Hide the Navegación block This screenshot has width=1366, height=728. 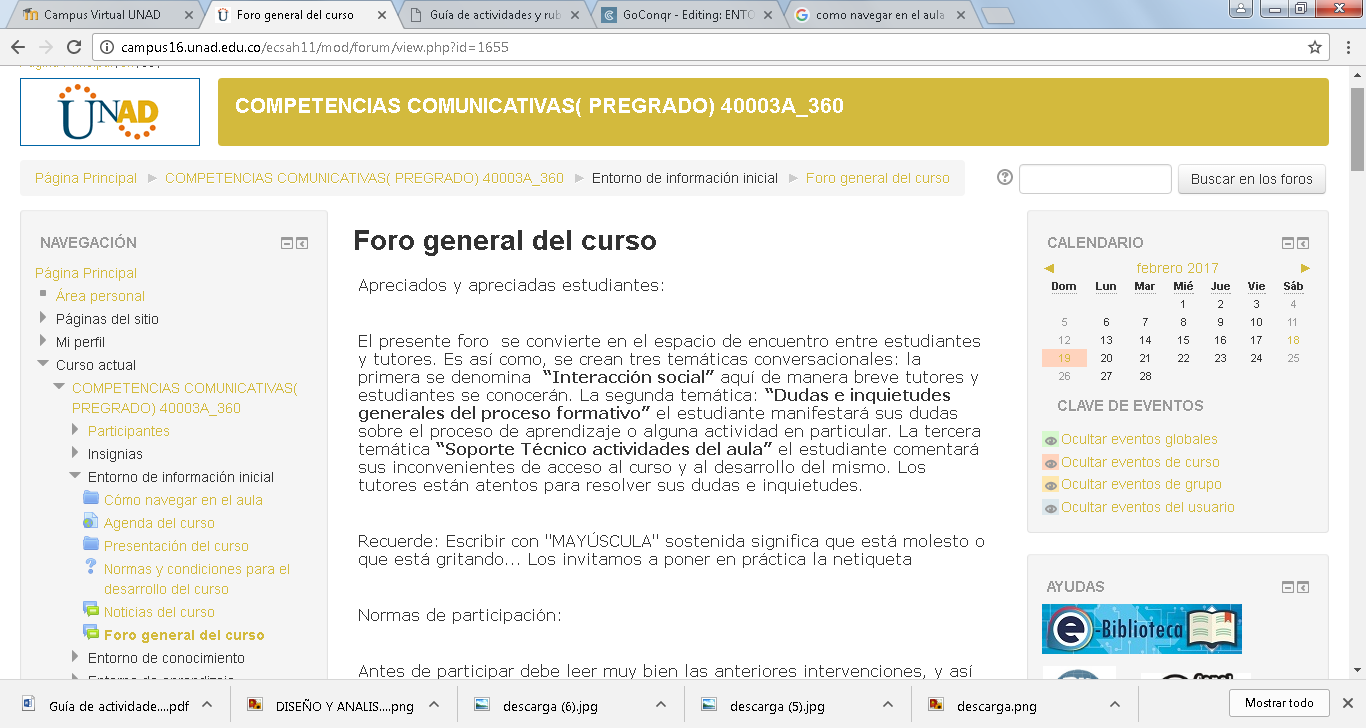(287, 243)
